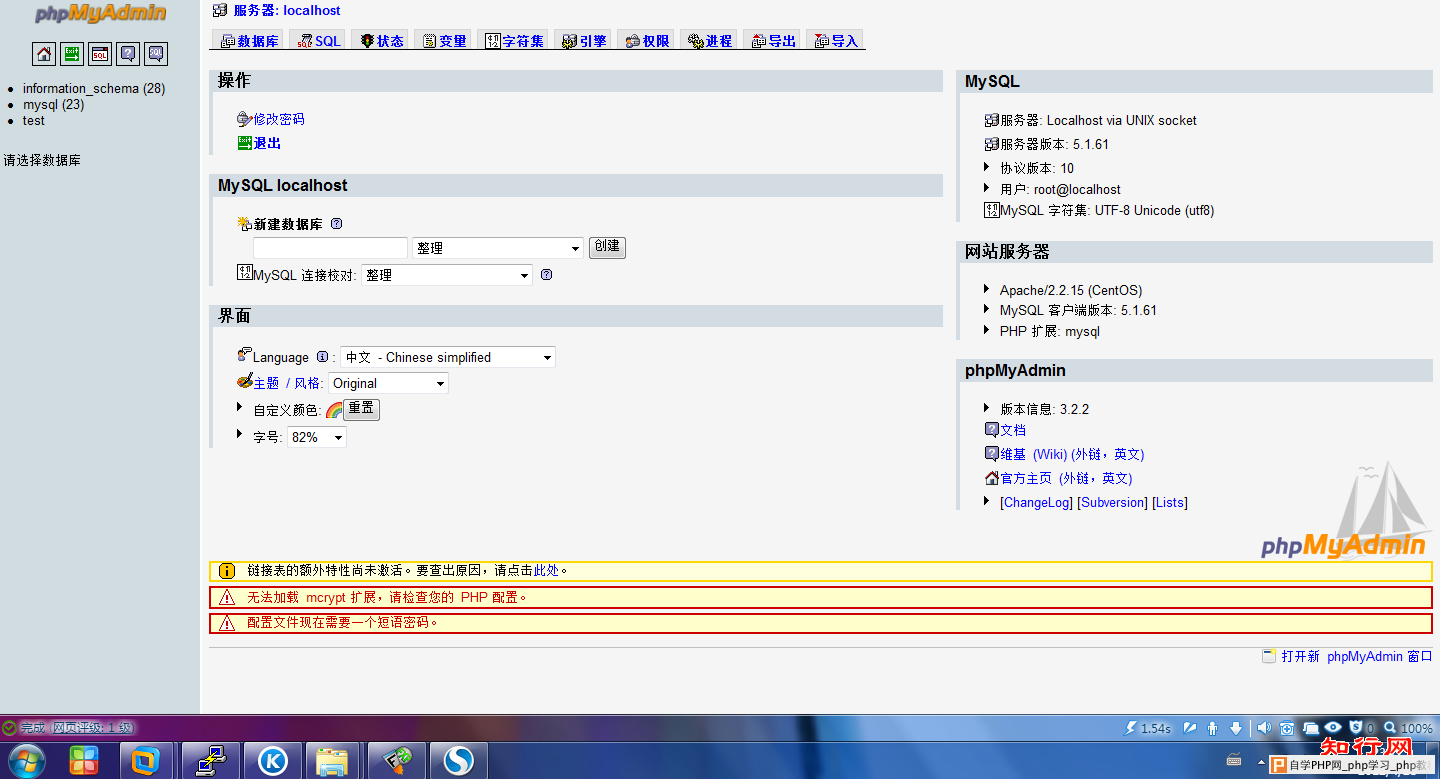The height and width of the screenshot is (779, 1440).
Task: Open the 数据库 tab
Action: click(249, 41)
